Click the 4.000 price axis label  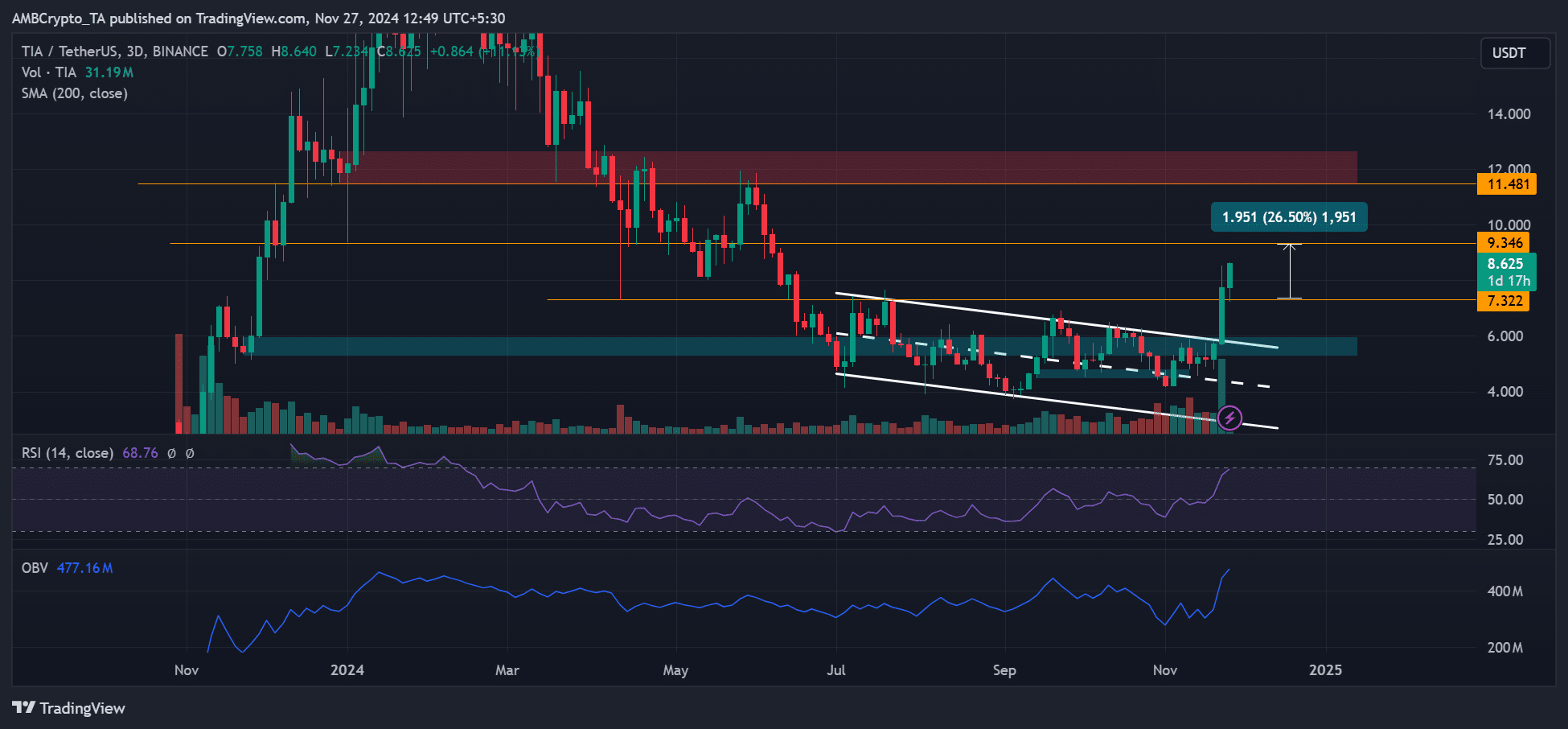1505,392
